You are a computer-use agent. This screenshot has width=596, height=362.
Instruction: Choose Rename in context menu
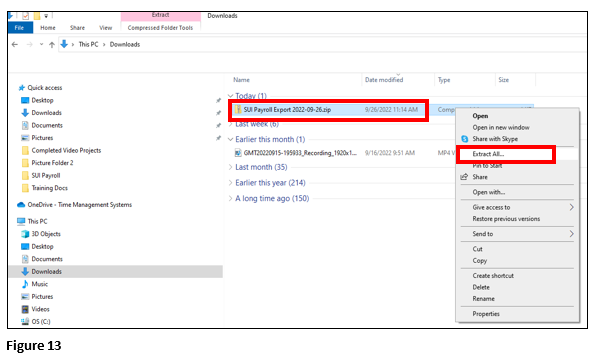pyautogui.click(x=483, y=298)
